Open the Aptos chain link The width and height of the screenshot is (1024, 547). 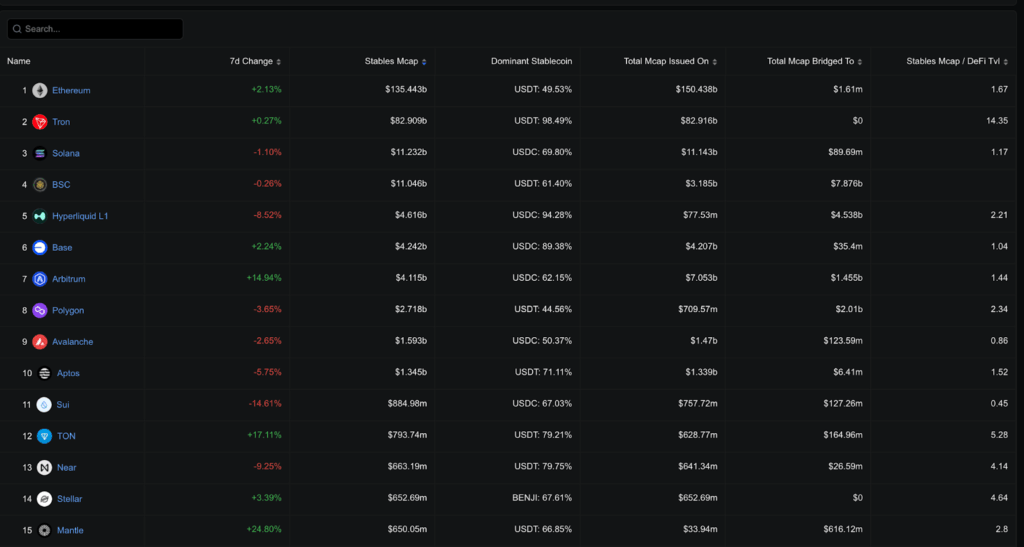pyautogui.click(x=68, y=373)
